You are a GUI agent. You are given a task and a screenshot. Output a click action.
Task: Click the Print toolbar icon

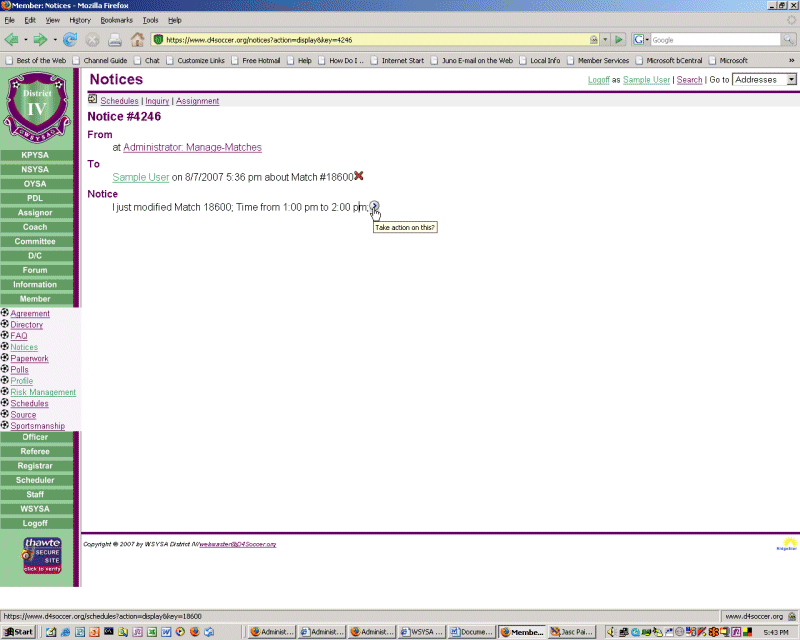pos(115,40)
